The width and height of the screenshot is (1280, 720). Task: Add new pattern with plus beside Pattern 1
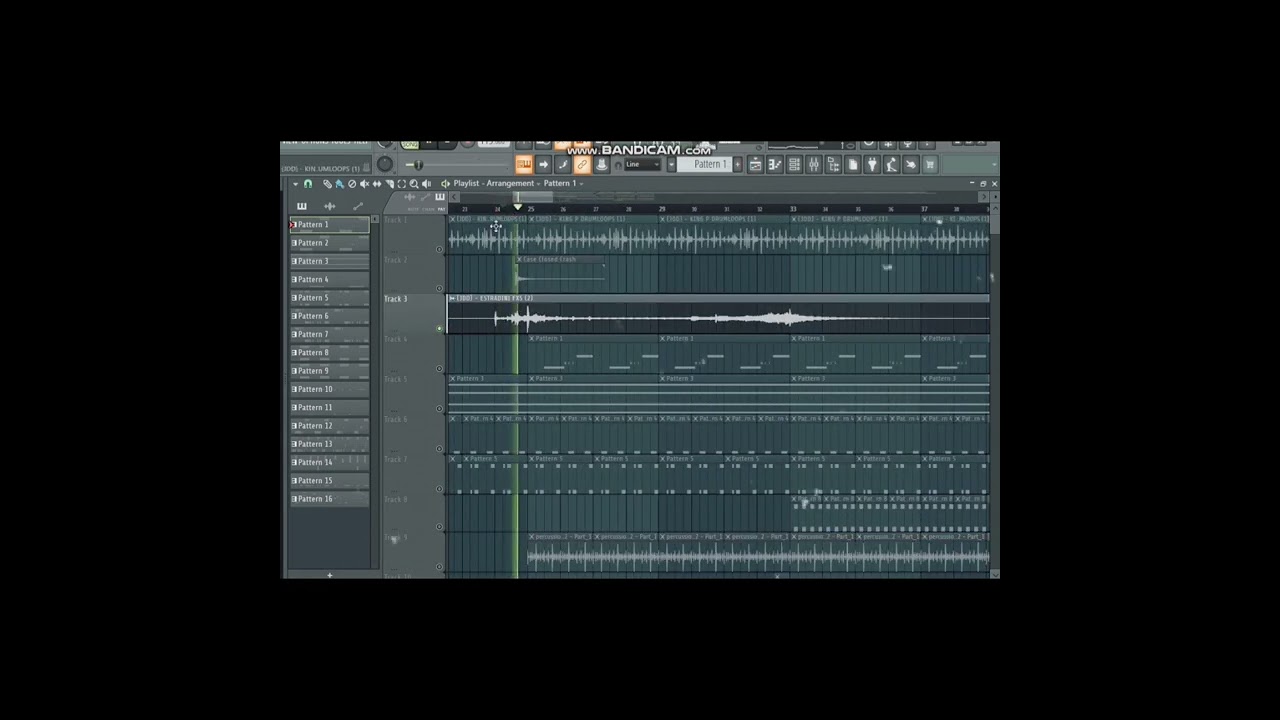point(738,165)
